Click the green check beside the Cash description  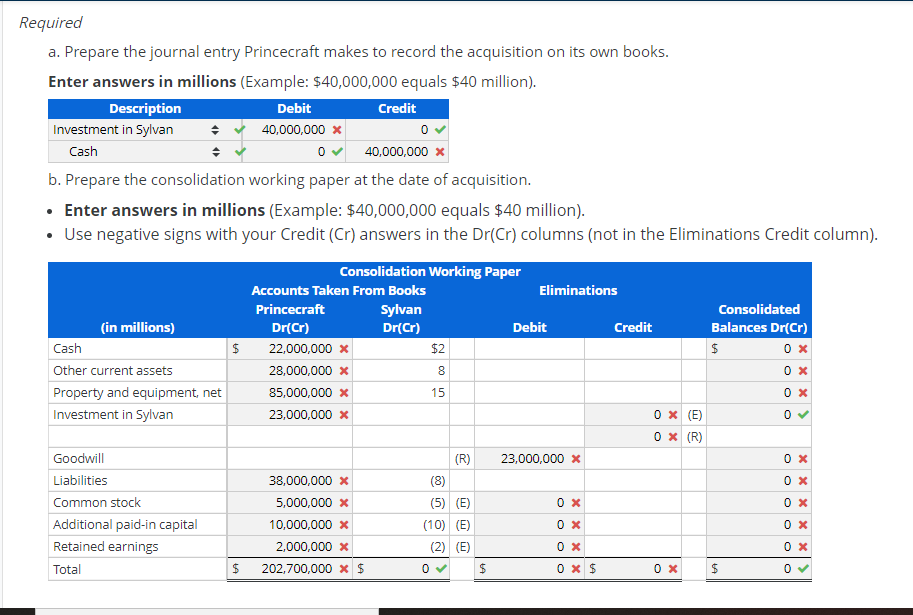pos(237,151)
